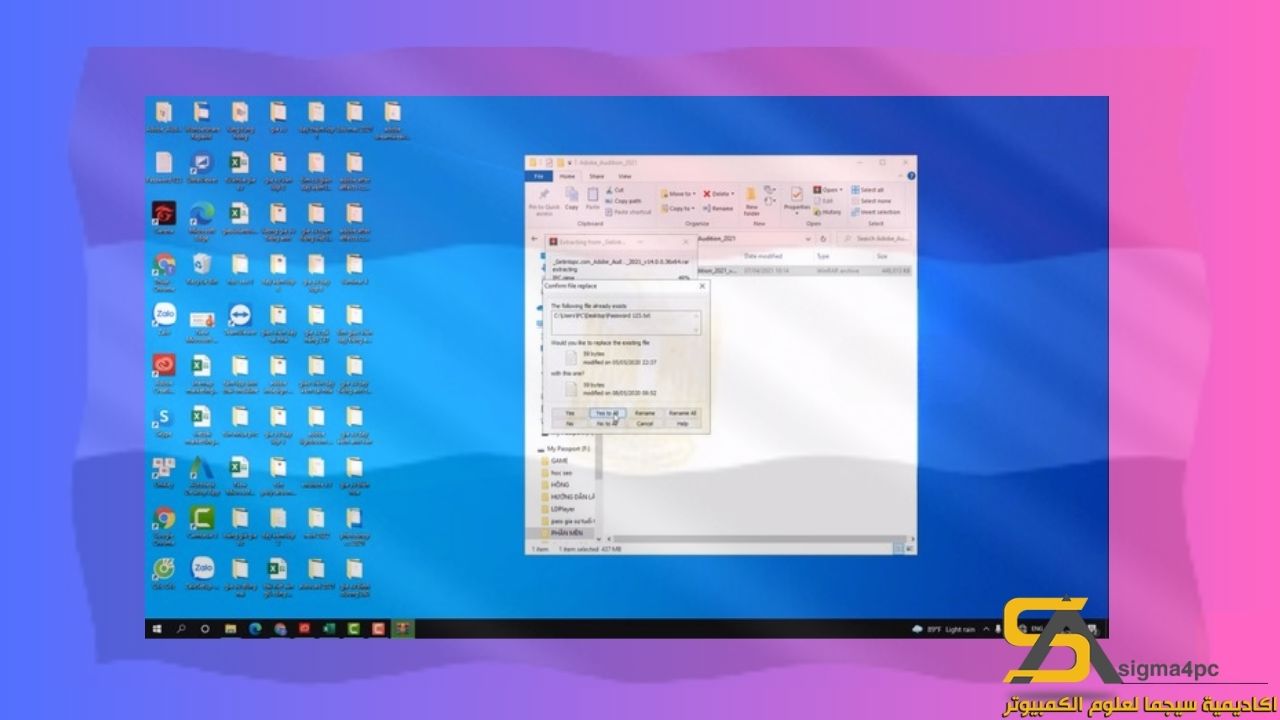Image resolution: width=1280 pixels, height=720 pixels.
Task: Click the Garena desktop icon
Action: 163,218
